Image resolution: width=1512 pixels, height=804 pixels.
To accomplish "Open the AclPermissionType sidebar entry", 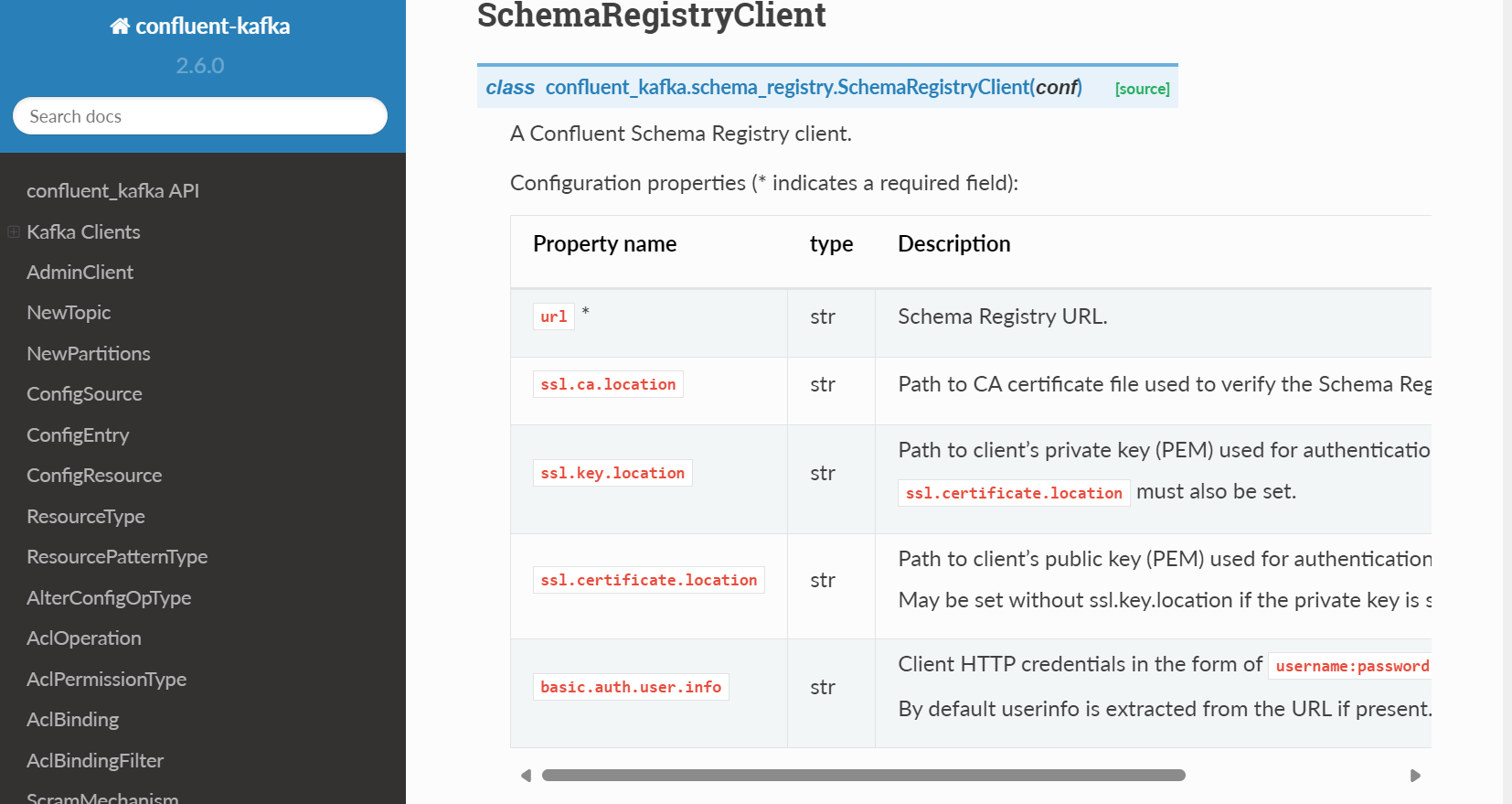I will pyautogui.click(x=106, y=680).
